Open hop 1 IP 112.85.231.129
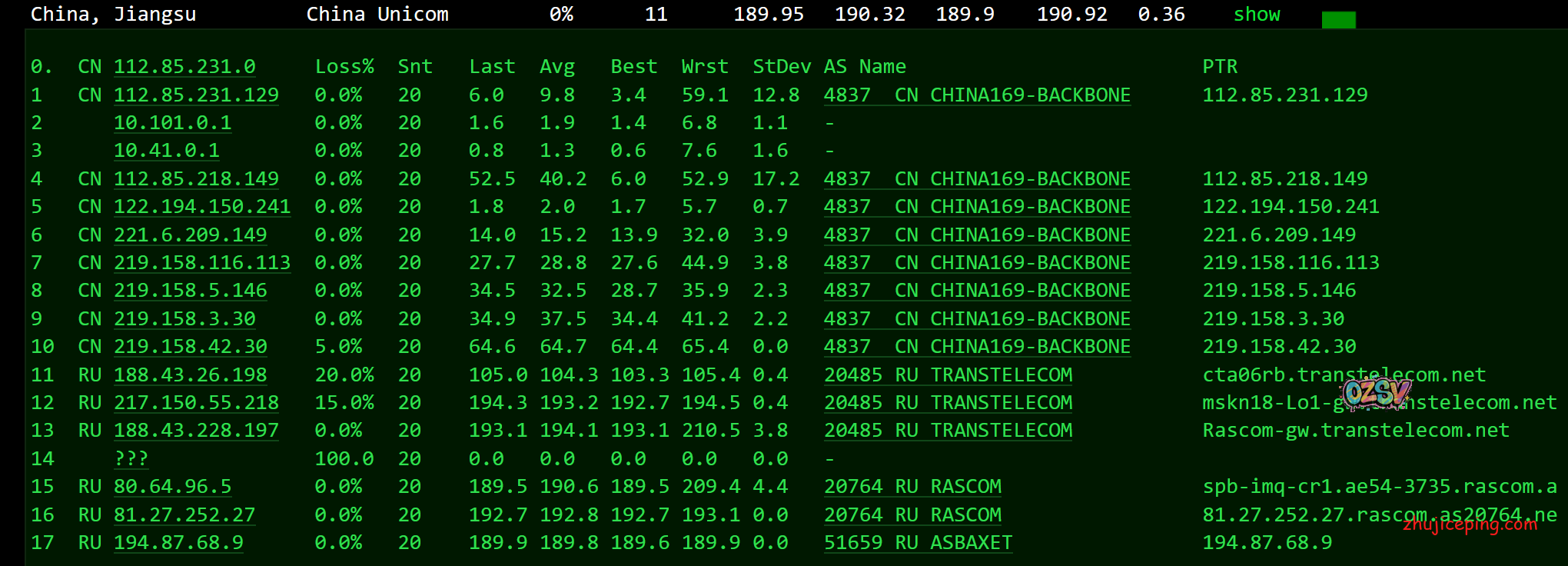The height and width of the screenshot is (566, 1568). click(196, 95)
